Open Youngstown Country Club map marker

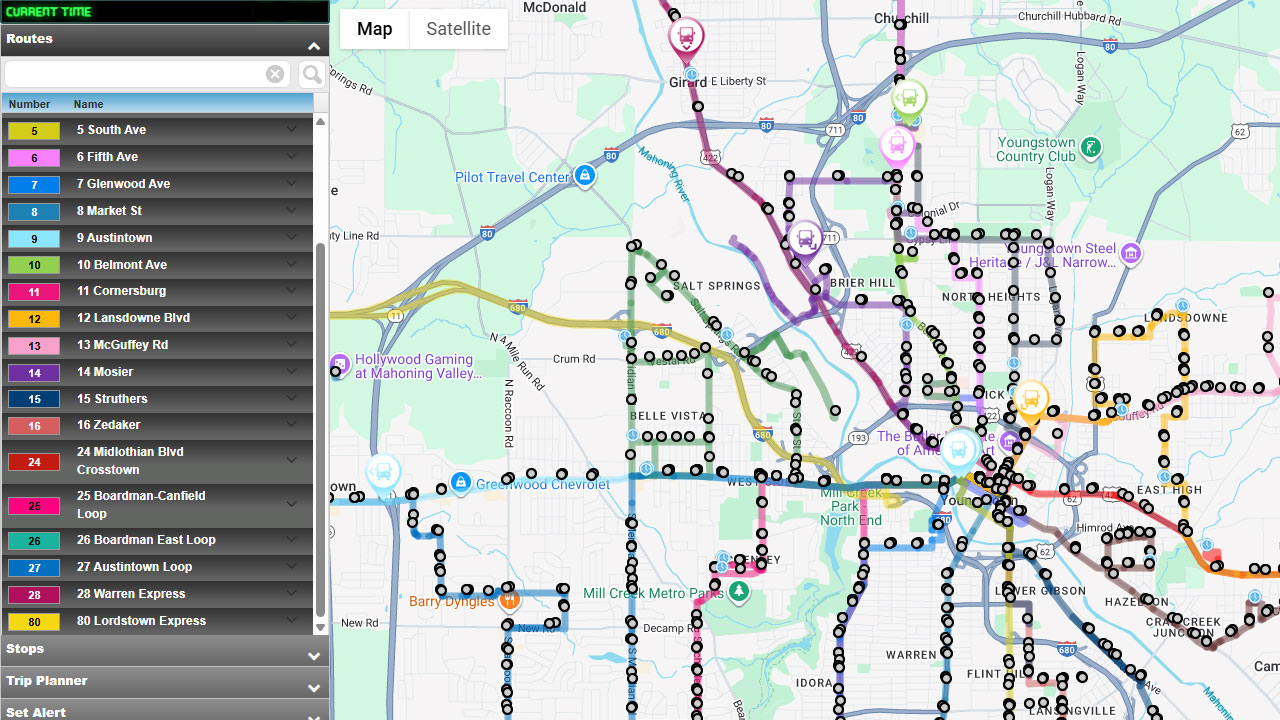(x=1091, y=148)
